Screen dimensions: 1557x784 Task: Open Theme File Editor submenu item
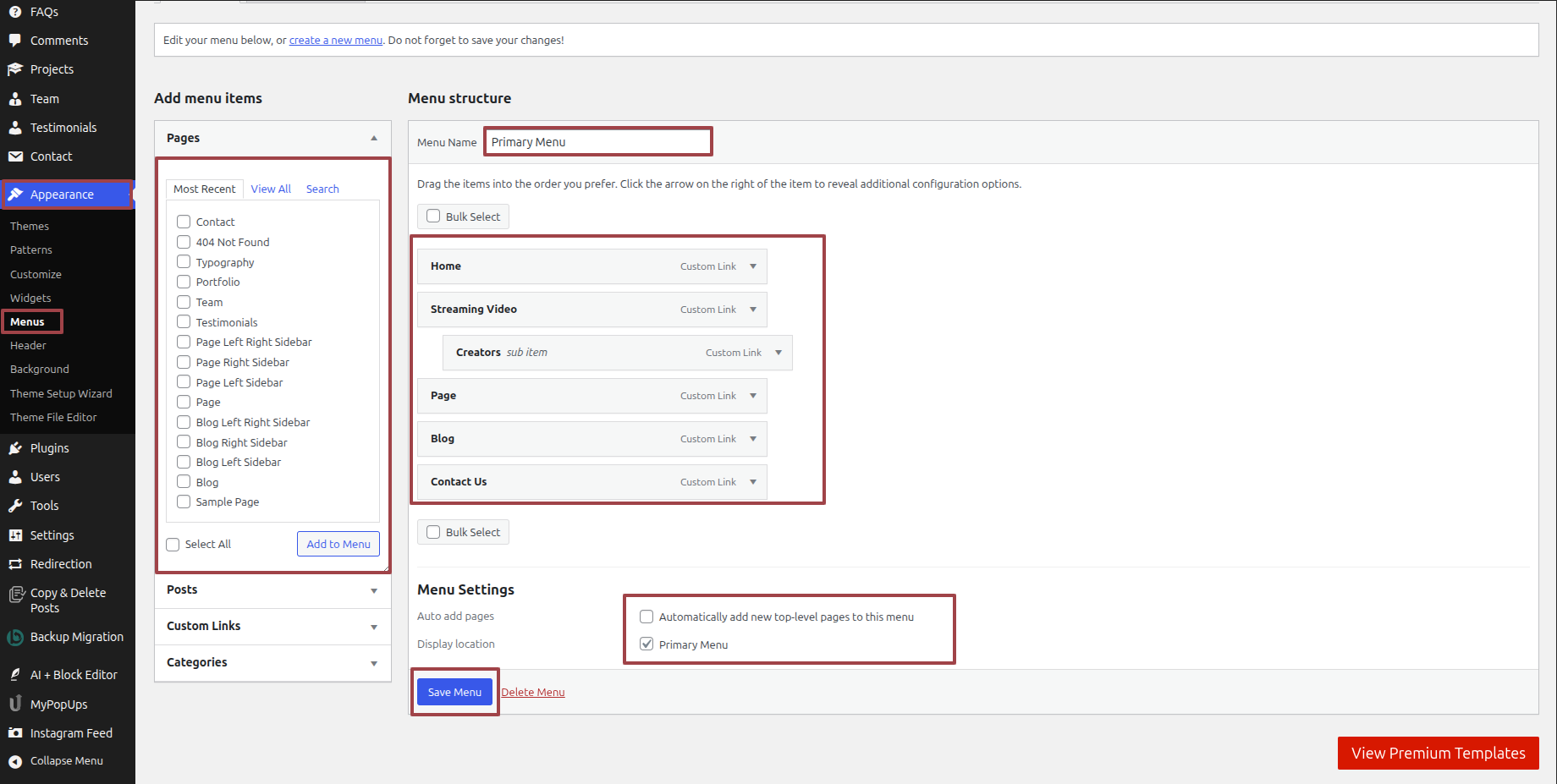coord(53,418)
